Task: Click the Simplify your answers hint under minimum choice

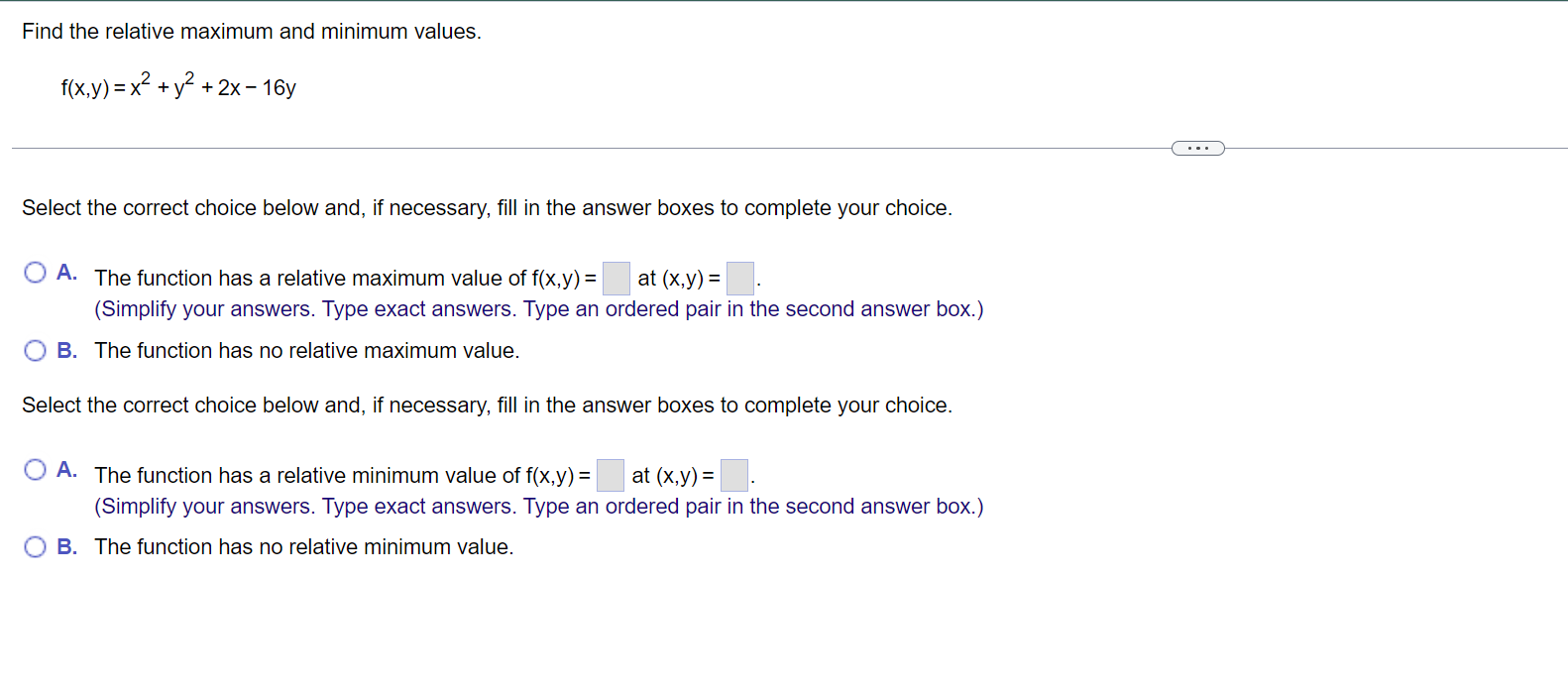Action: [x=538, y=506]
